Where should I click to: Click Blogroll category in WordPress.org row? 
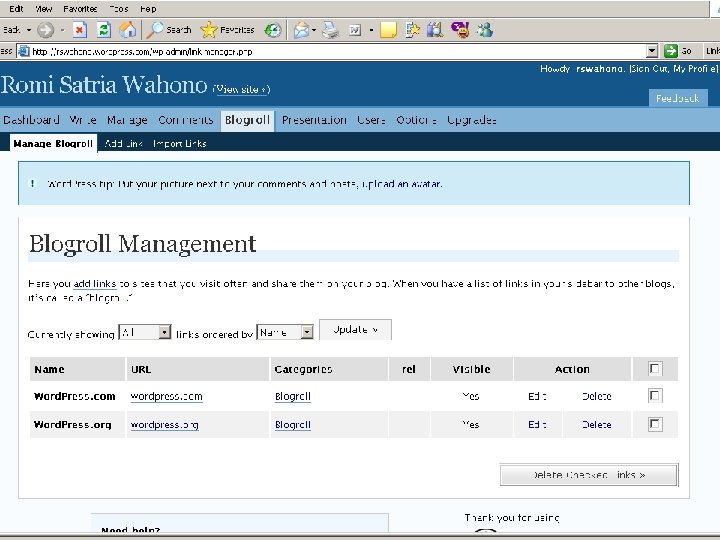(292, 425)
